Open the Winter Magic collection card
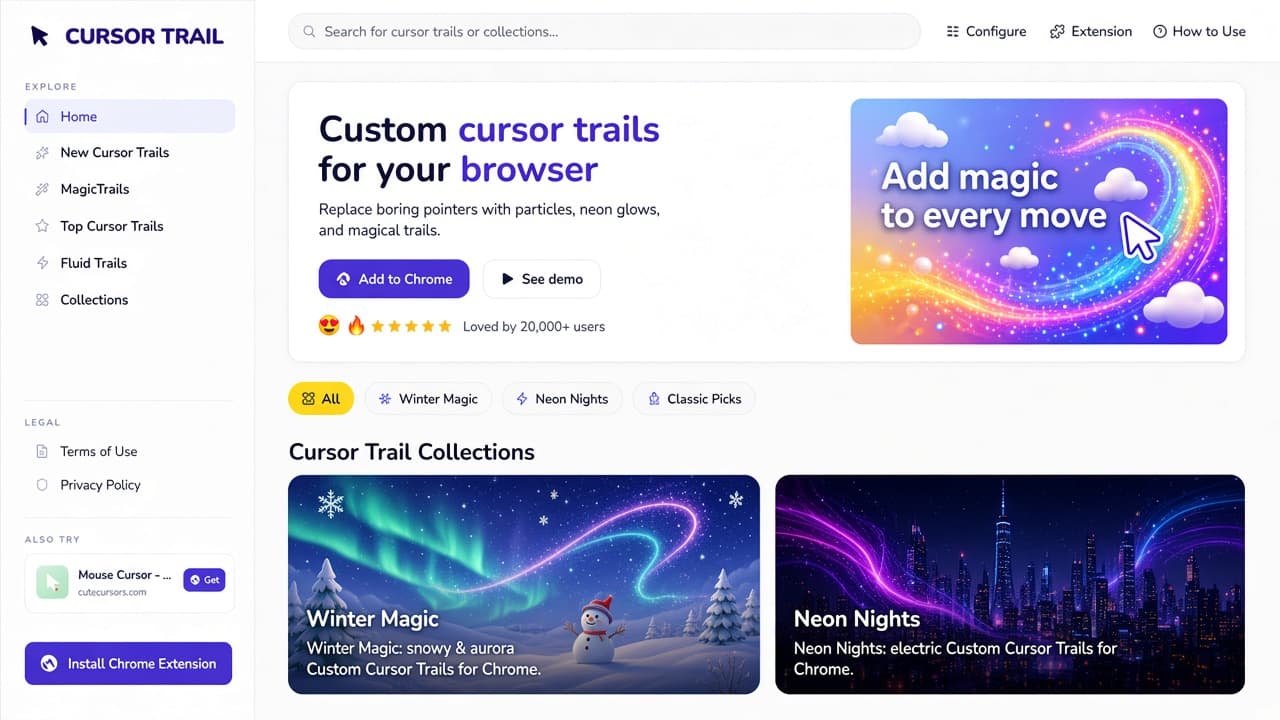Screen dimensions: 1280x720 coord(524,584)
